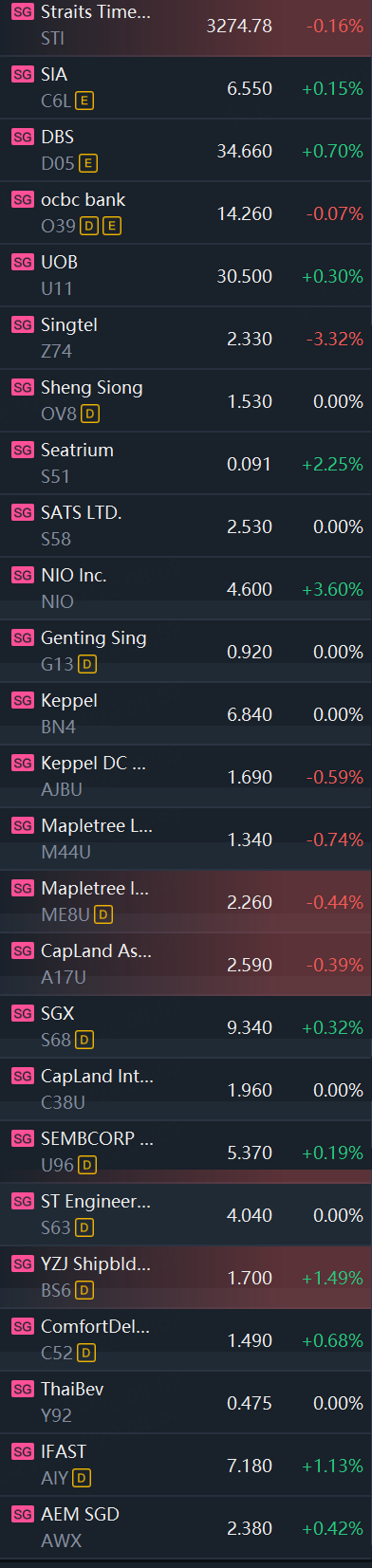Select the ThaiBev Y92 entry
The width and height of the screenshot is (372, 1568).
point(186,1403)
